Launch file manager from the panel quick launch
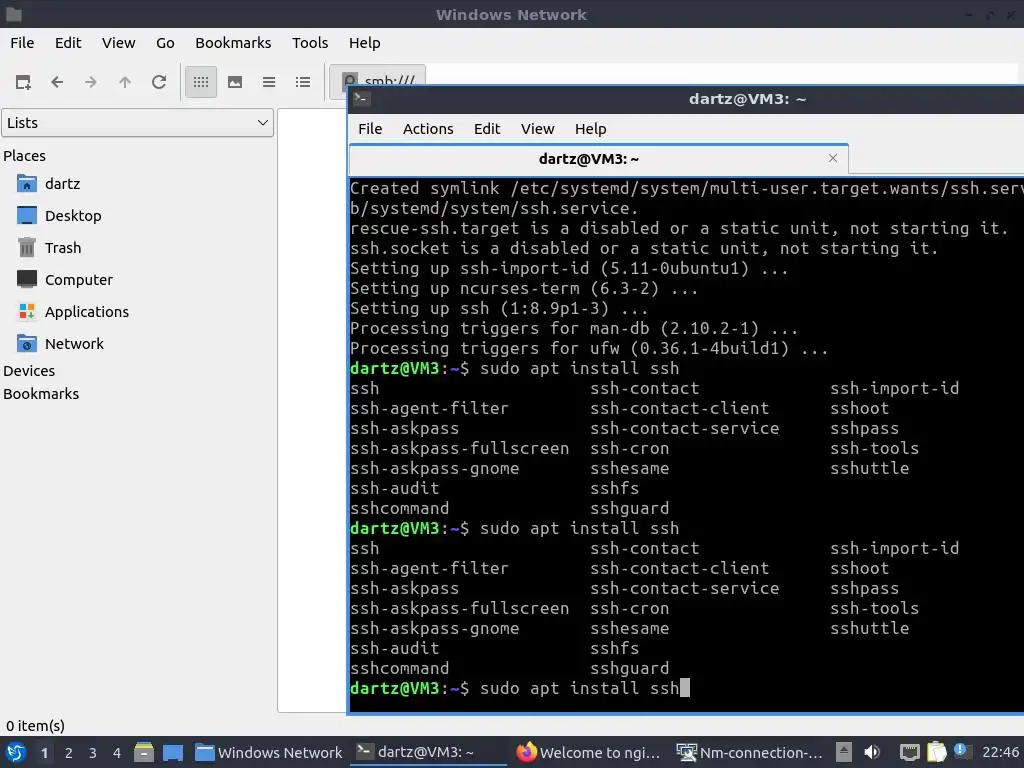The height and width of the screenshot is (768, 1024). (144, 753)
